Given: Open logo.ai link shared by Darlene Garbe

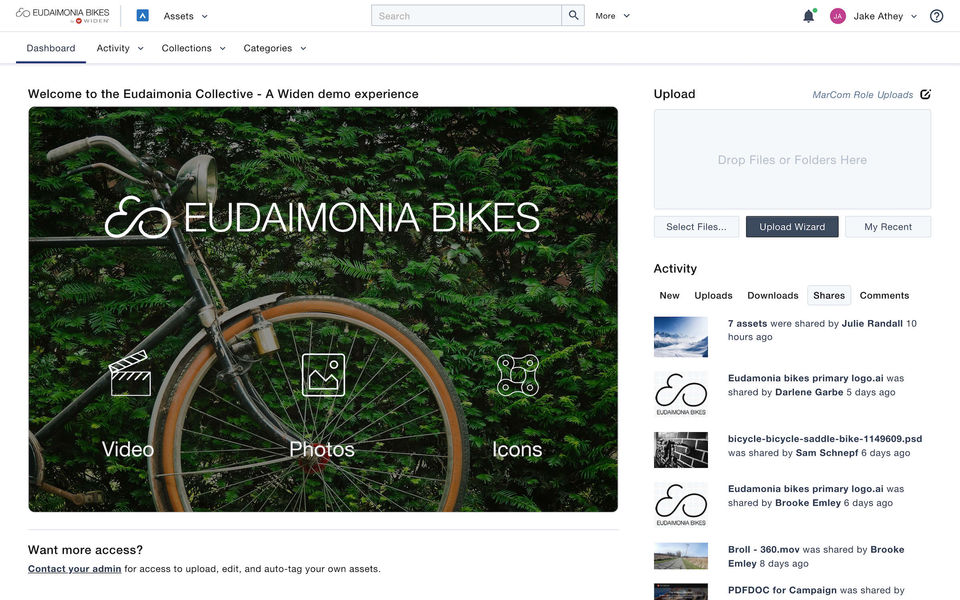Looking at the screenshot, I should 806,378.
